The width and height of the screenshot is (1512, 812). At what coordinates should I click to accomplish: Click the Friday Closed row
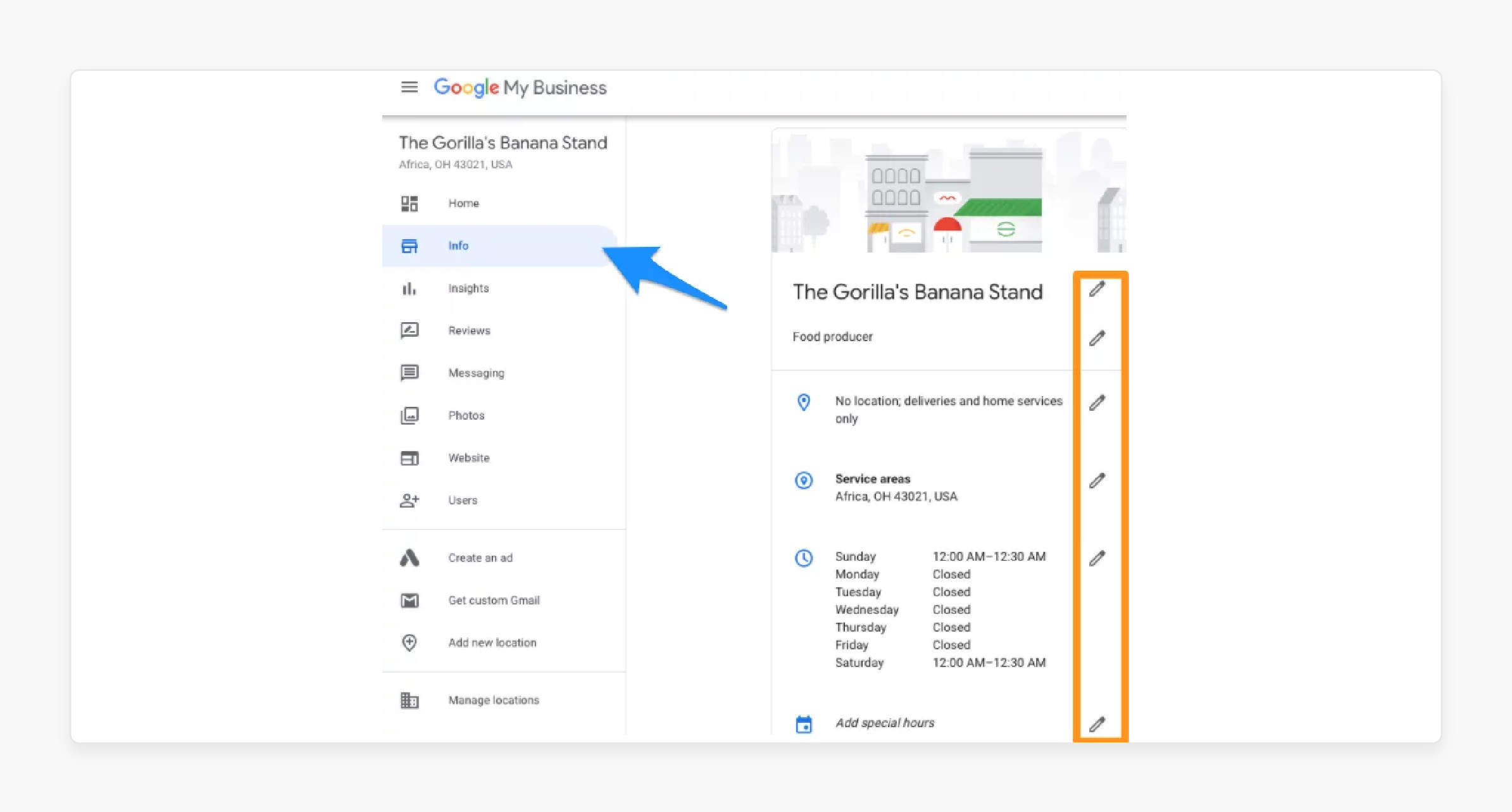903,645
